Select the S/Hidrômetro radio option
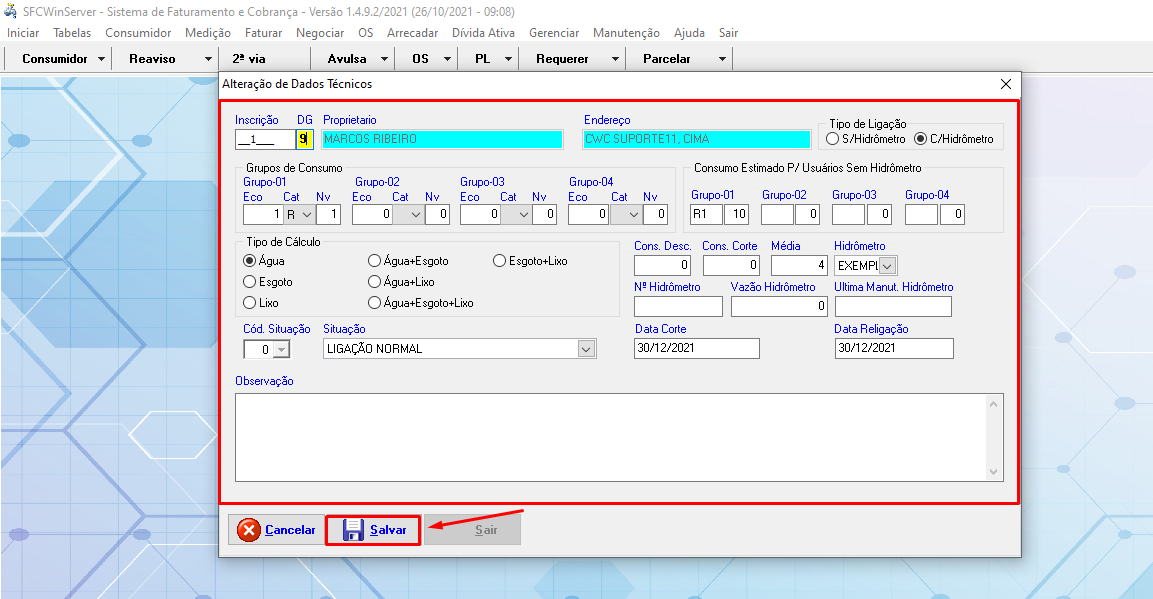1153x599 pixels. [x=832, y=139]
